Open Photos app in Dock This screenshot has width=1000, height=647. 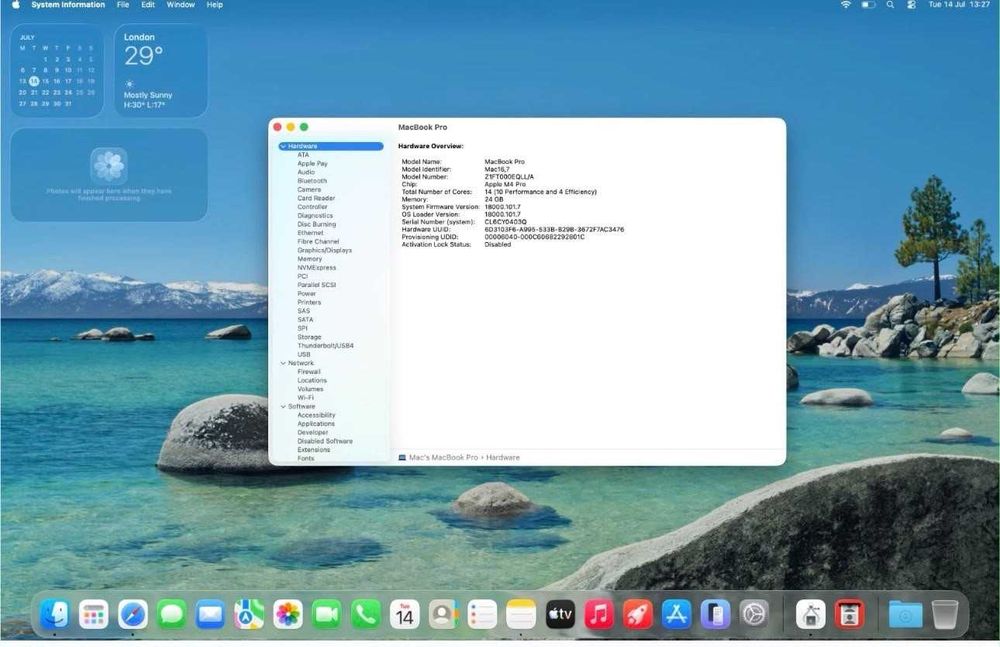[288, 615]
